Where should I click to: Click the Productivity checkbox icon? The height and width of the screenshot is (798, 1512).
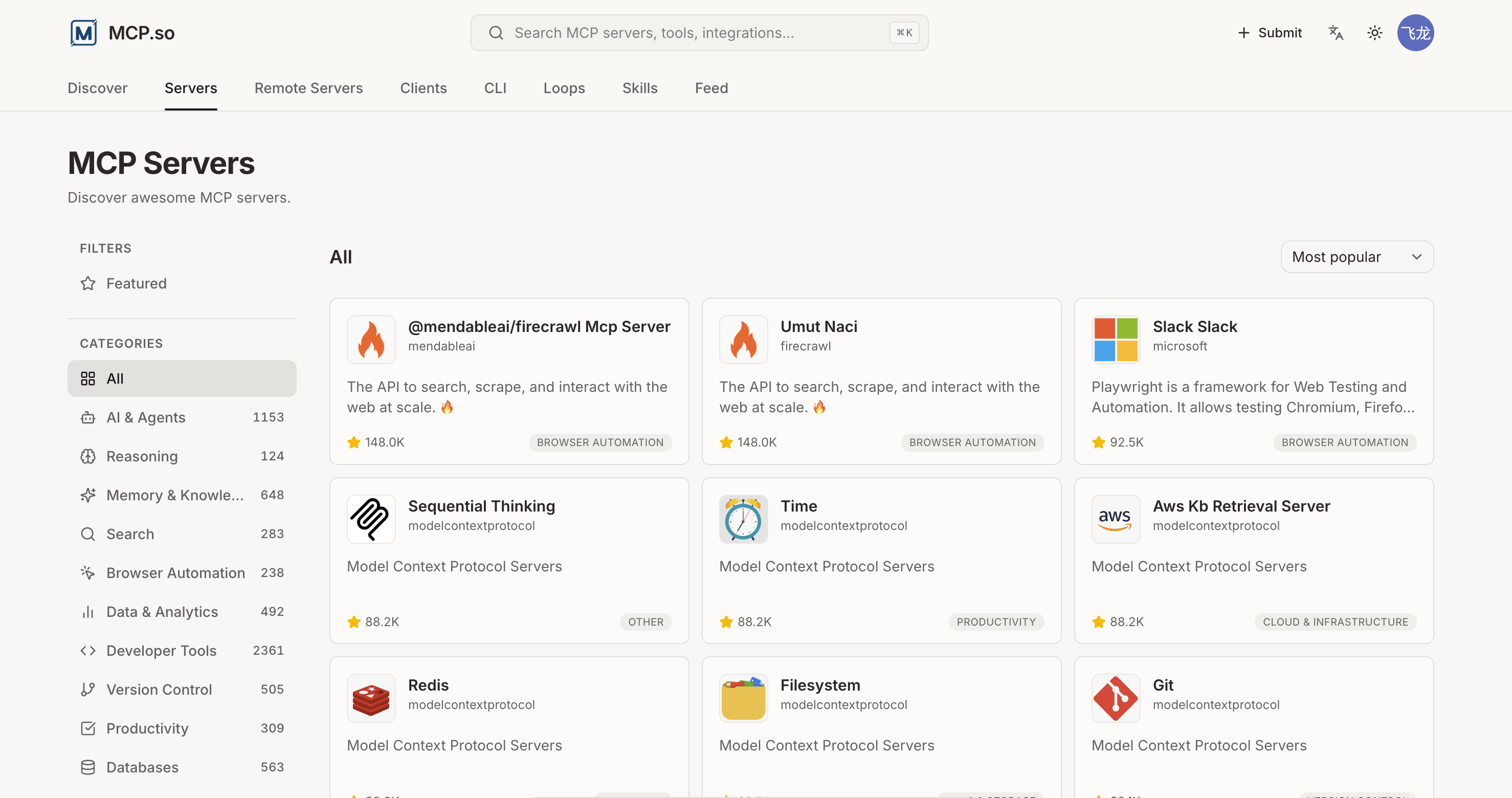point(88,728)
